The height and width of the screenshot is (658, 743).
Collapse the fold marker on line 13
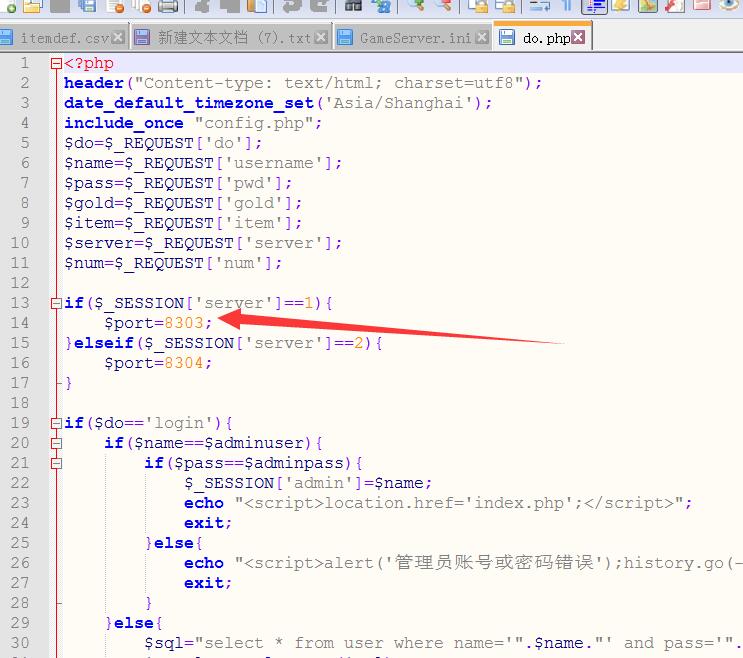pos(56,303)
